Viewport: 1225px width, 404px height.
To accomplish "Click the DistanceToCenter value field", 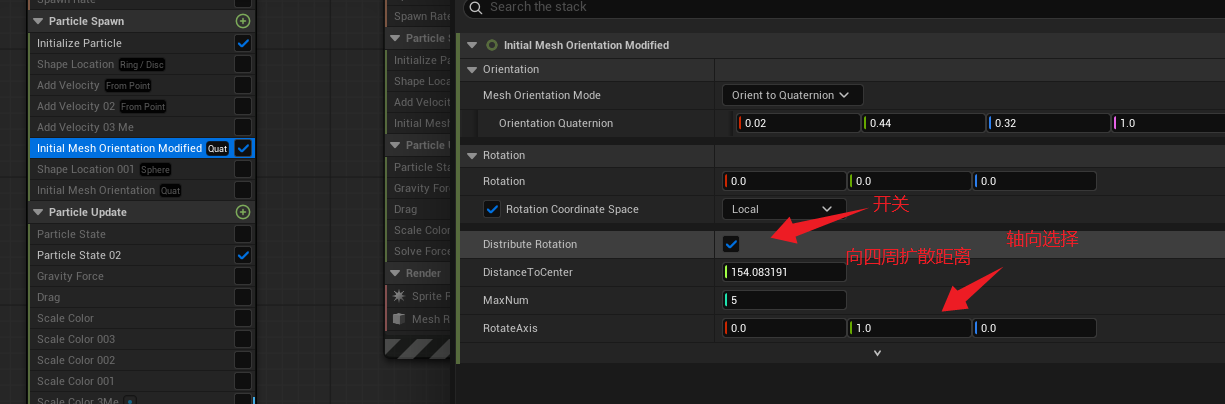I will coord(785,273).
